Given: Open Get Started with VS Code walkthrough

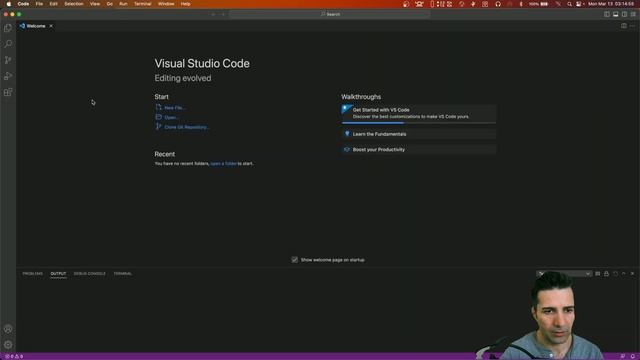Looking at the screenshot, I should pyautogui.click(x=418, y=113).
